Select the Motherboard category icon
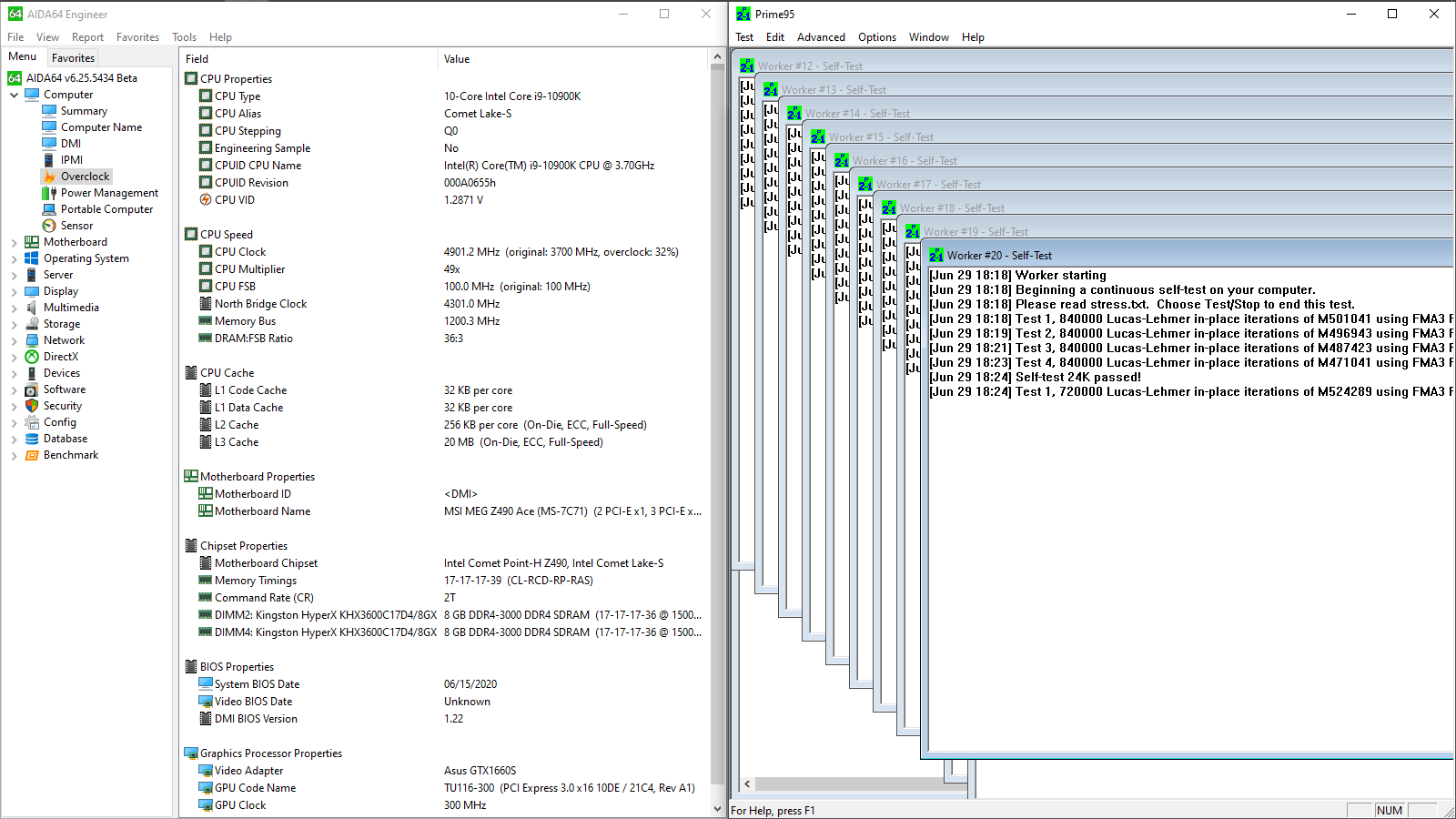Viewport: 1456px width, 819px height. [32, 242]
